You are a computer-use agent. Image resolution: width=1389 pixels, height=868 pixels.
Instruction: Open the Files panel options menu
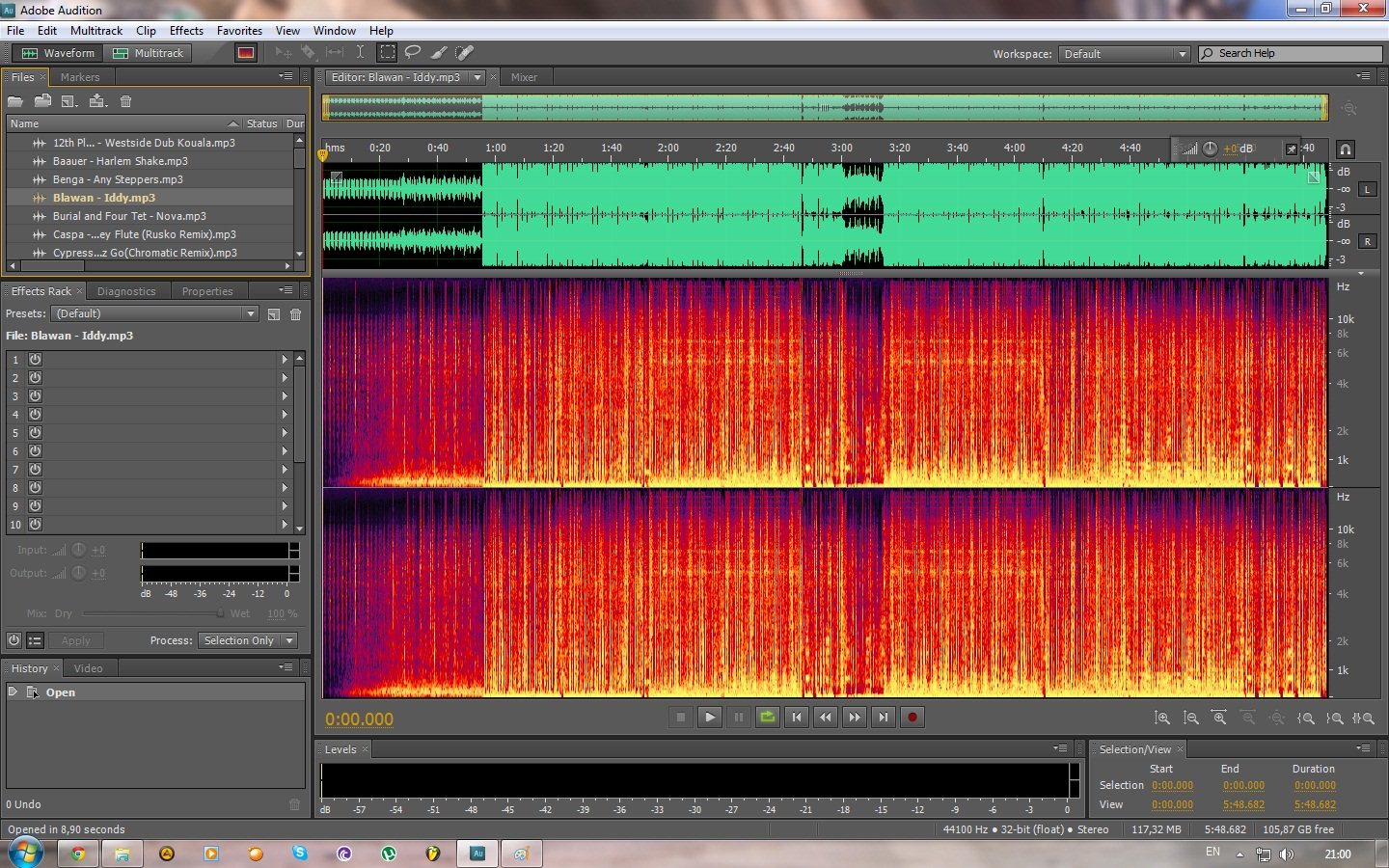[286, 76]
